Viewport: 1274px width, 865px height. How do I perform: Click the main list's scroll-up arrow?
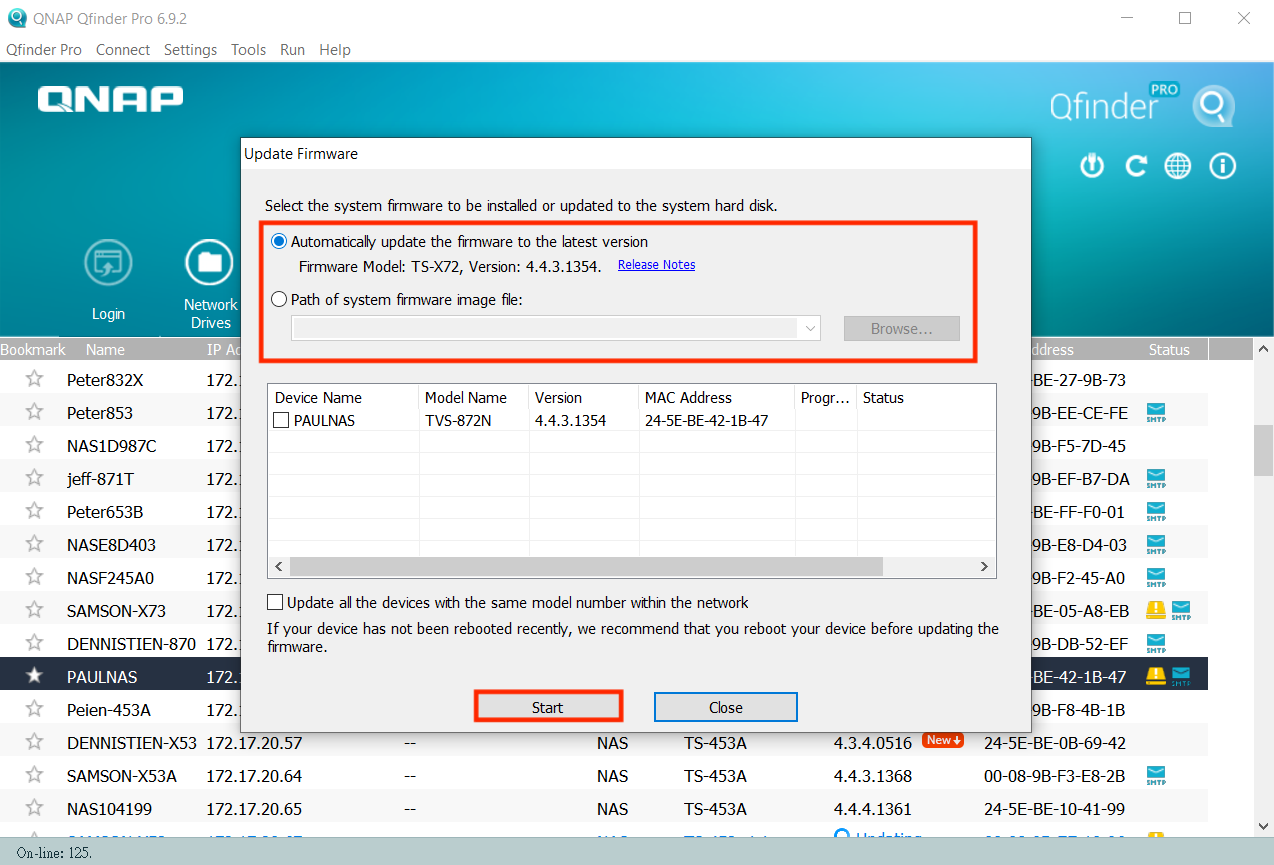[1263, 350]
